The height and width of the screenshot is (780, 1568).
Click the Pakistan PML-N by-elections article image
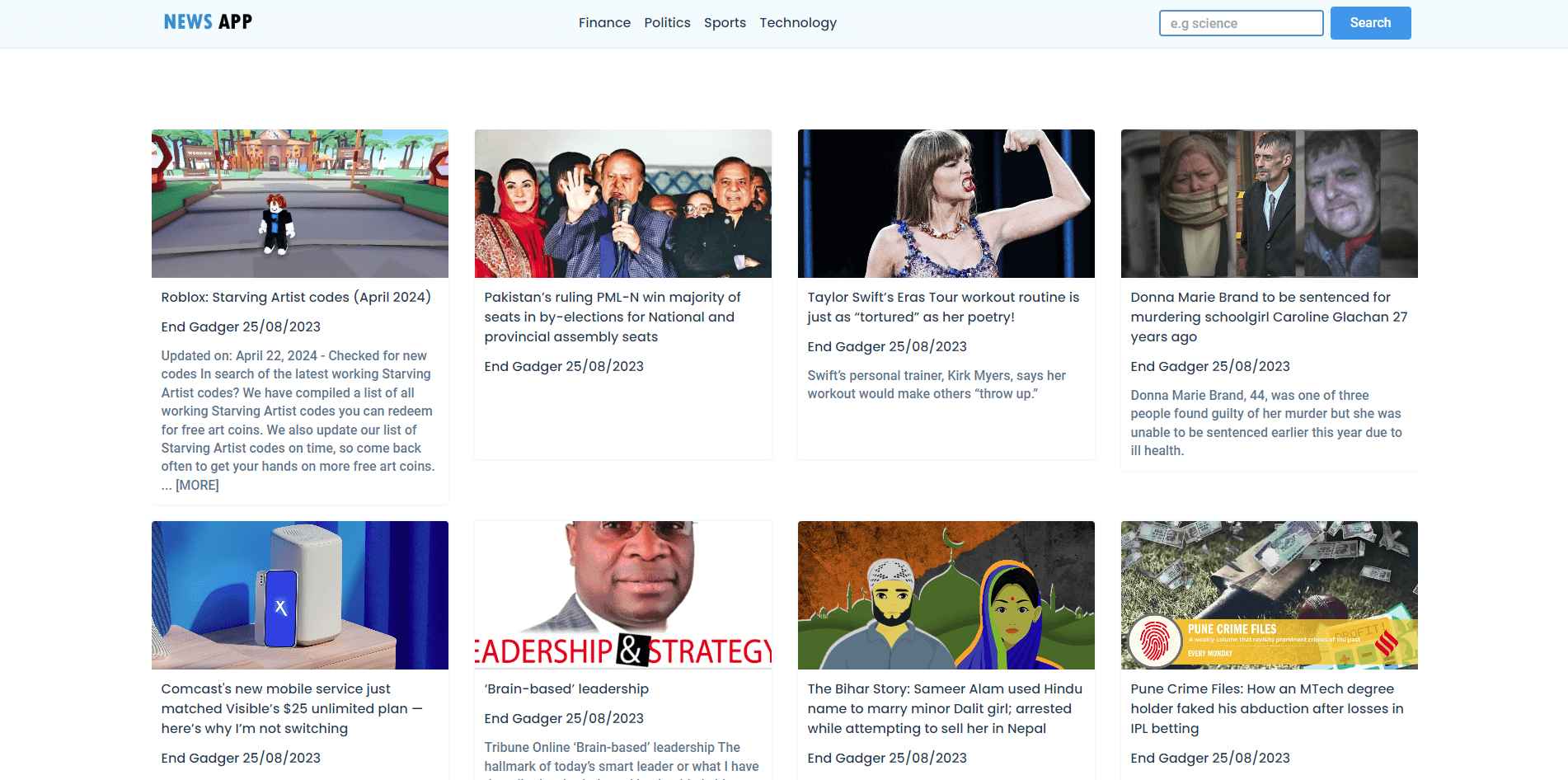pyautogui.click(x=622, y=203)
